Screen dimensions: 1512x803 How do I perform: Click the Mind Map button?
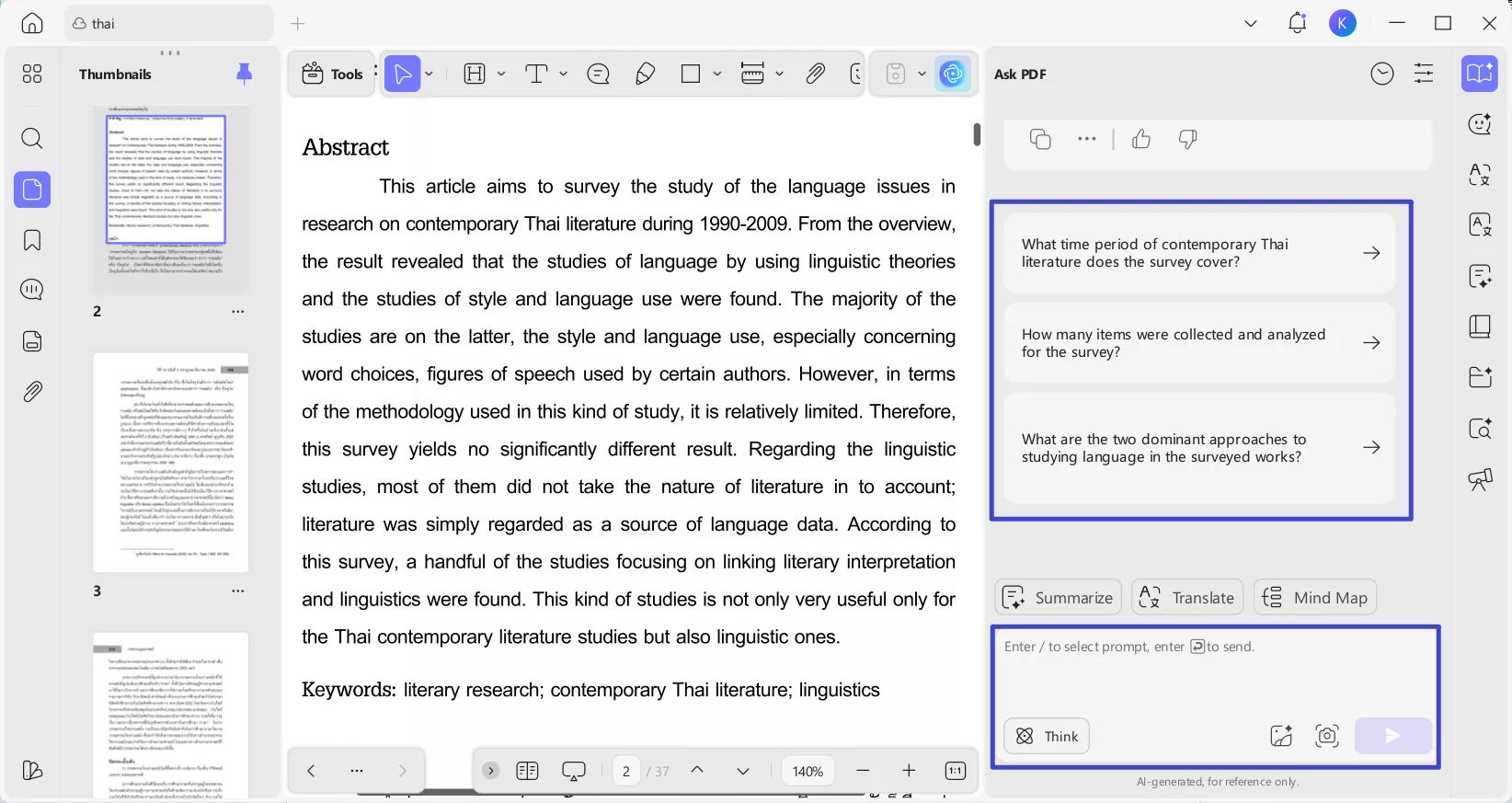pyautogui.click(x=1315, y=598)
